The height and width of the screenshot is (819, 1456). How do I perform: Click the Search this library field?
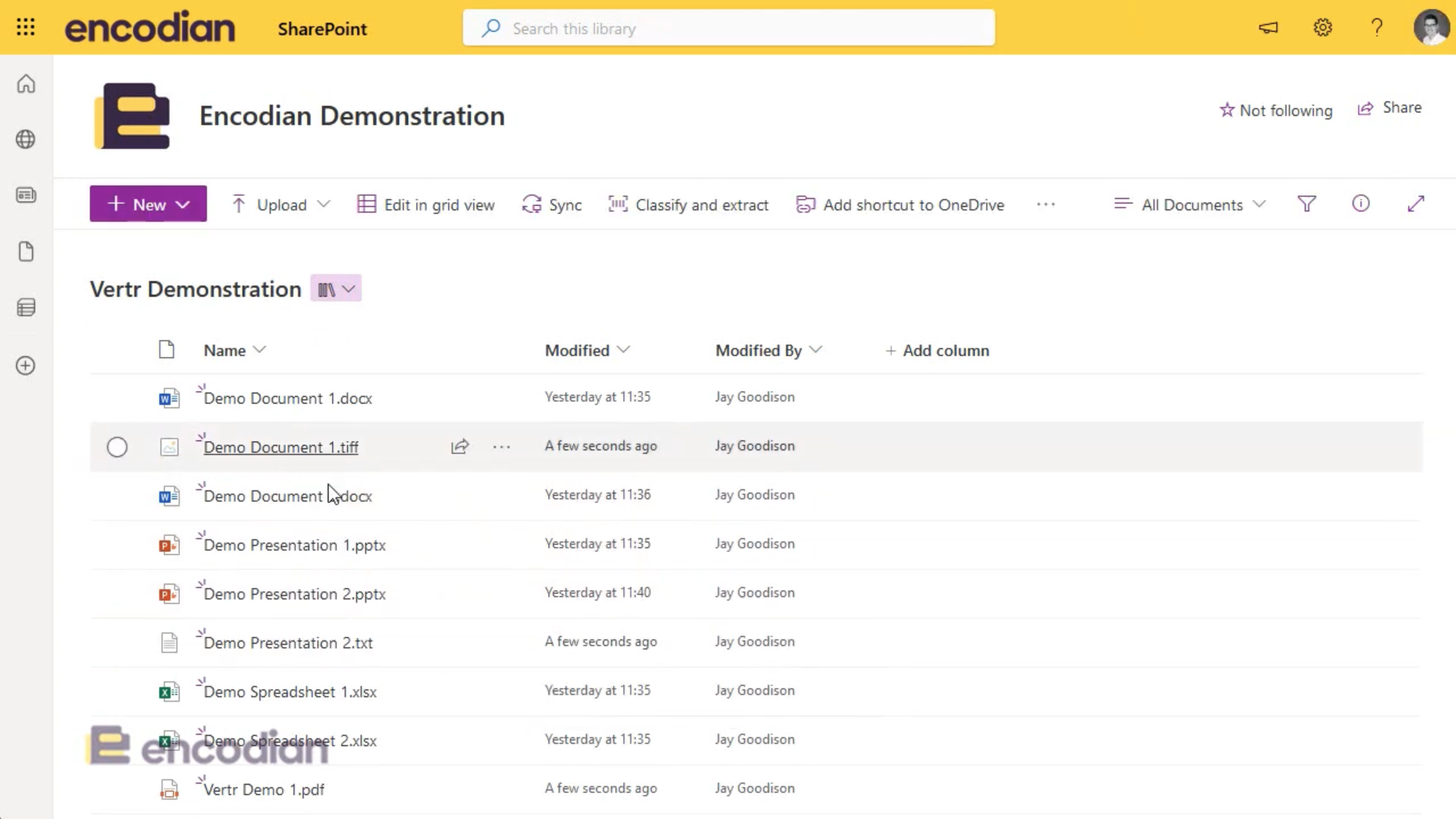coord(729,28)
